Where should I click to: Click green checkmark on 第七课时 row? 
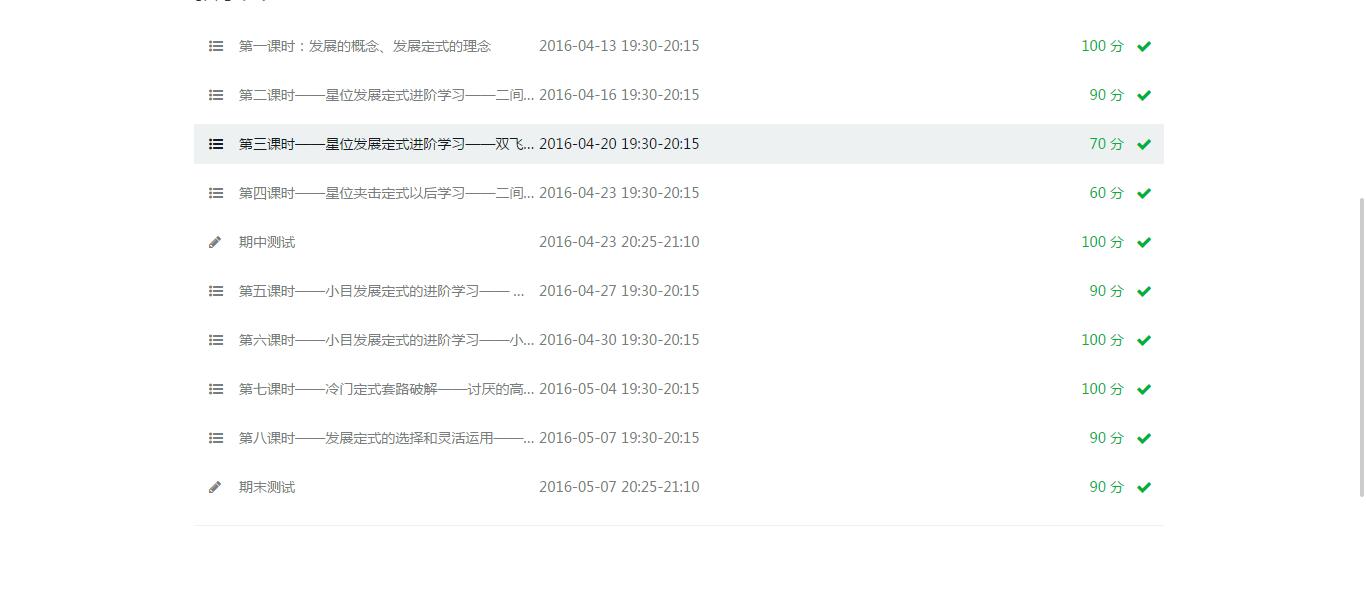point(1144,389)
